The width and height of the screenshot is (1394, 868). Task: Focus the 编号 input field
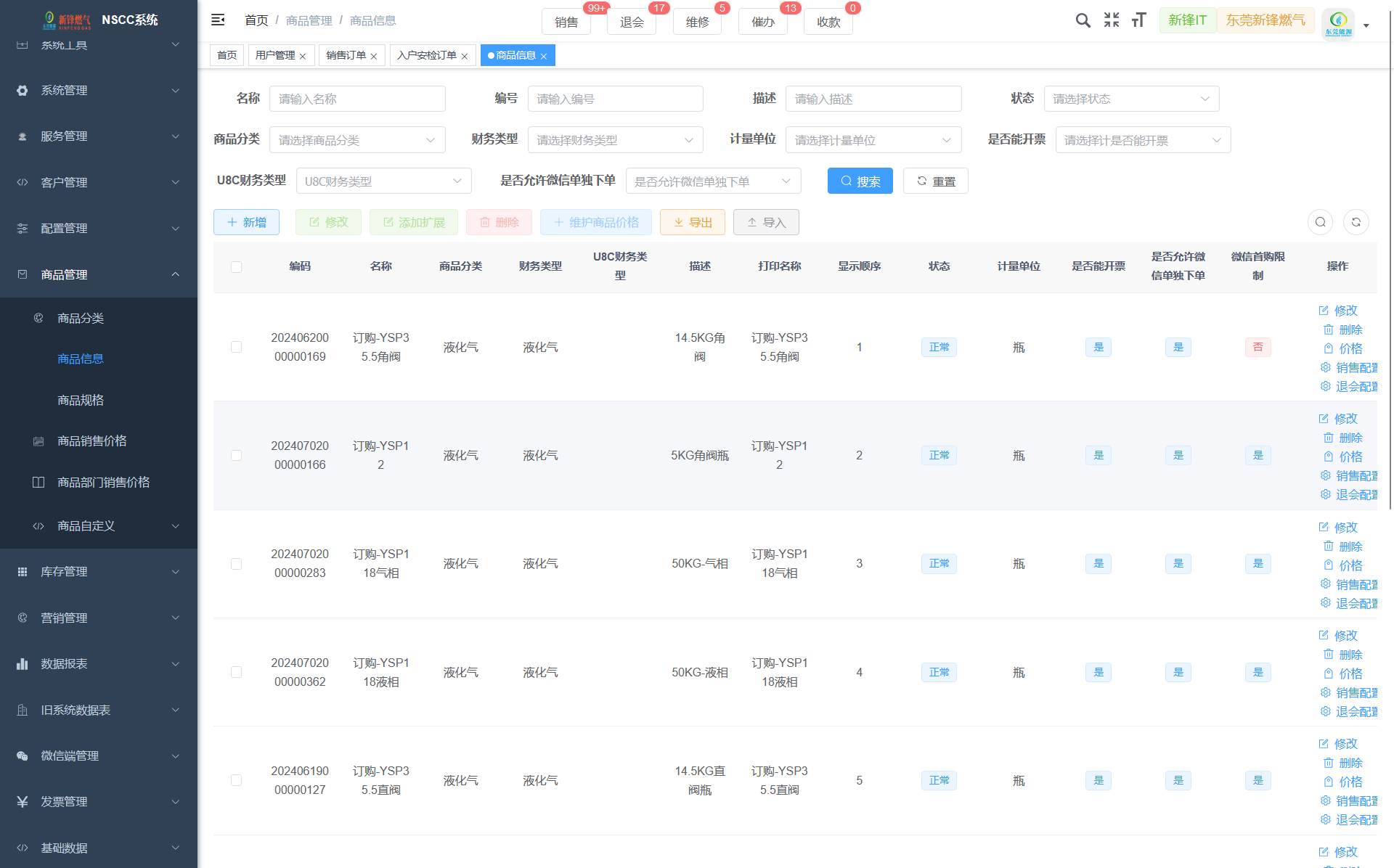pos(615,99)
